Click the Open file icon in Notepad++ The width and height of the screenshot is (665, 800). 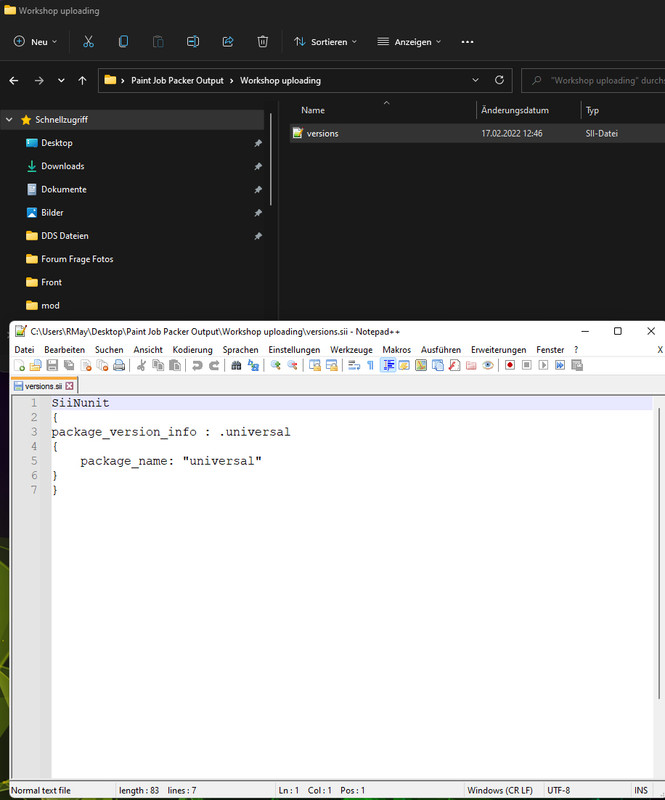(x=35, y=365)
